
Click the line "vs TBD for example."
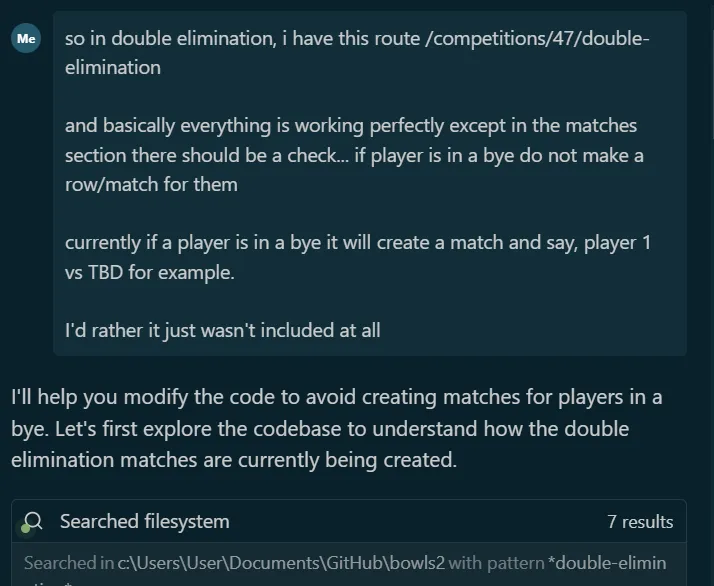[149, 271]
